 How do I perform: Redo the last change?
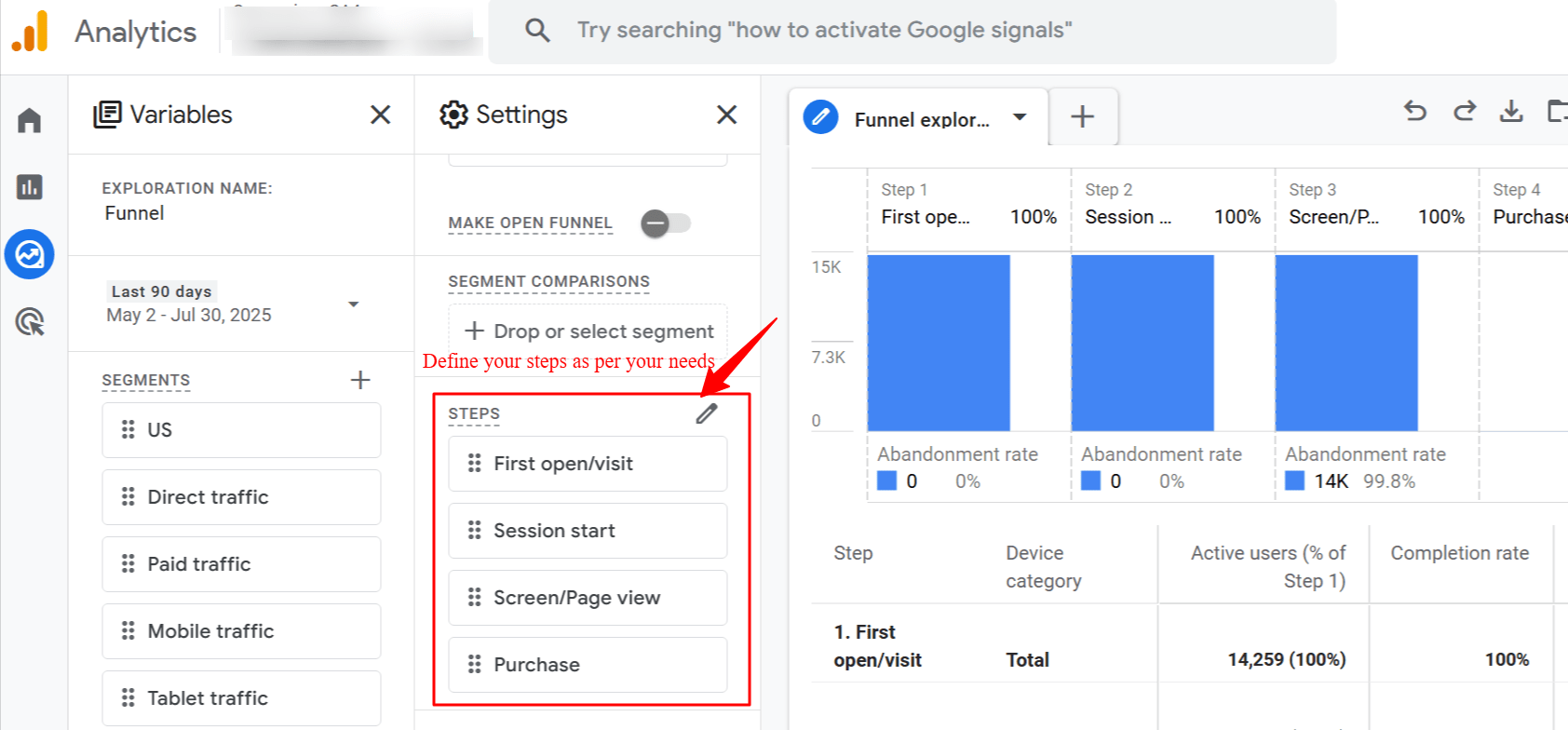[x=1465, y=111]
